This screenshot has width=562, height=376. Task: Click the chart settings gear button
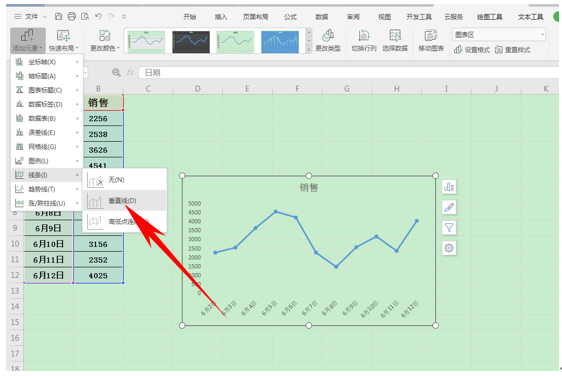(x=449, y=248)
